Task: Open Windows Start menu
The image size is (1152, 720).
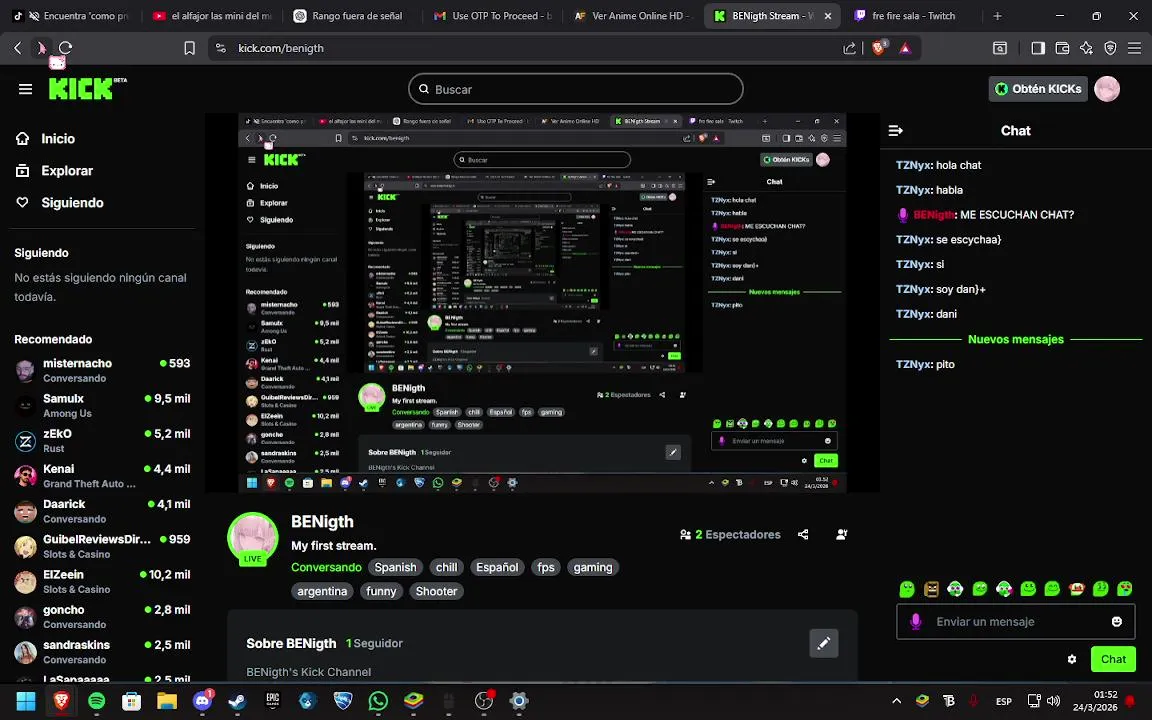Action: point(26,701)
